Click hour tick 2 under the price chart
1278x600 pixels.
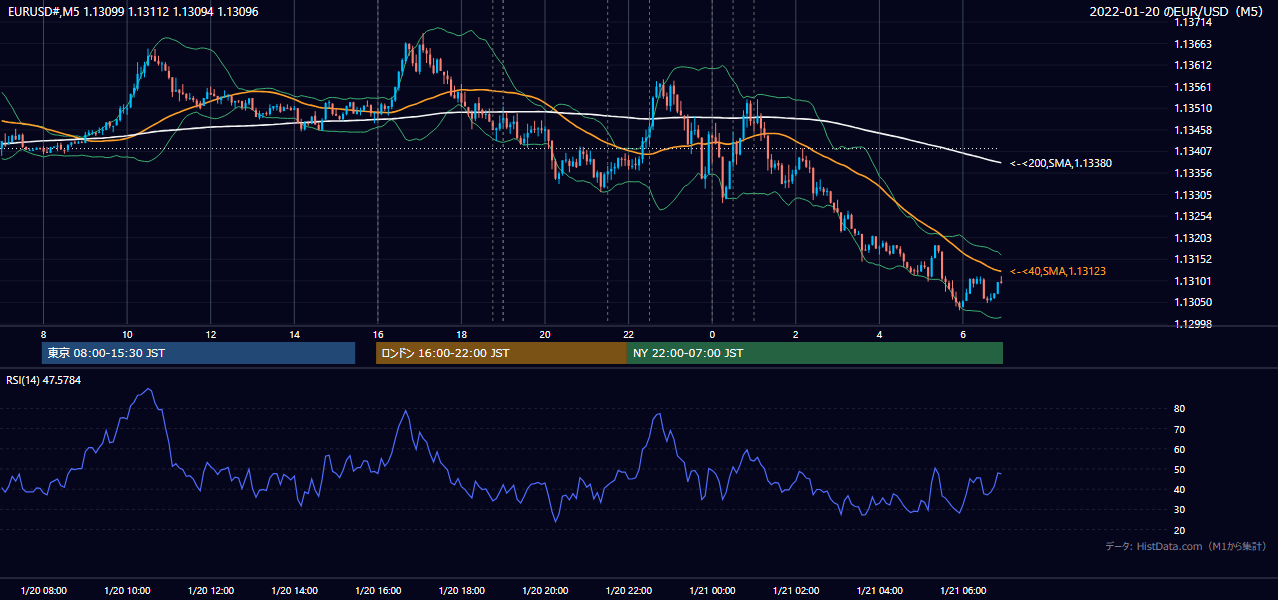coord(795,334)
